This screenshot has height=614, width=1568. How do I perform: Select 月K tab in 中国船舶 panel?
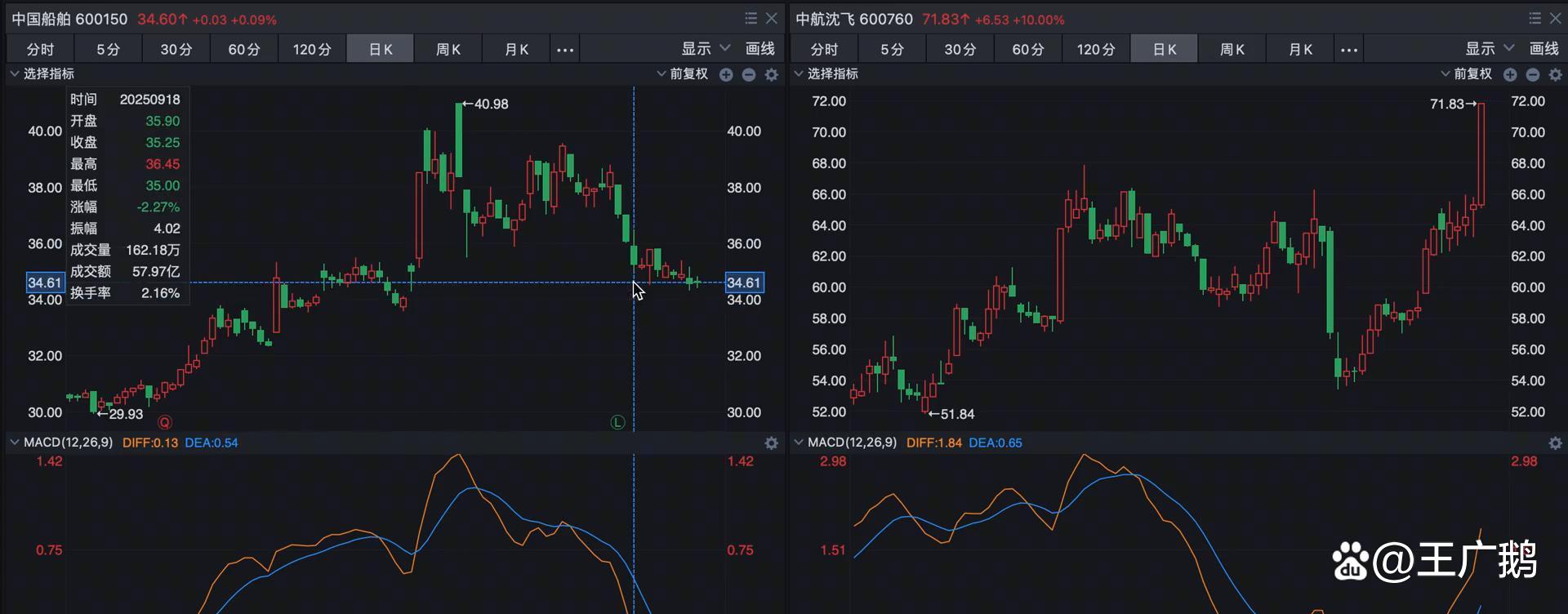coord(516,49)
